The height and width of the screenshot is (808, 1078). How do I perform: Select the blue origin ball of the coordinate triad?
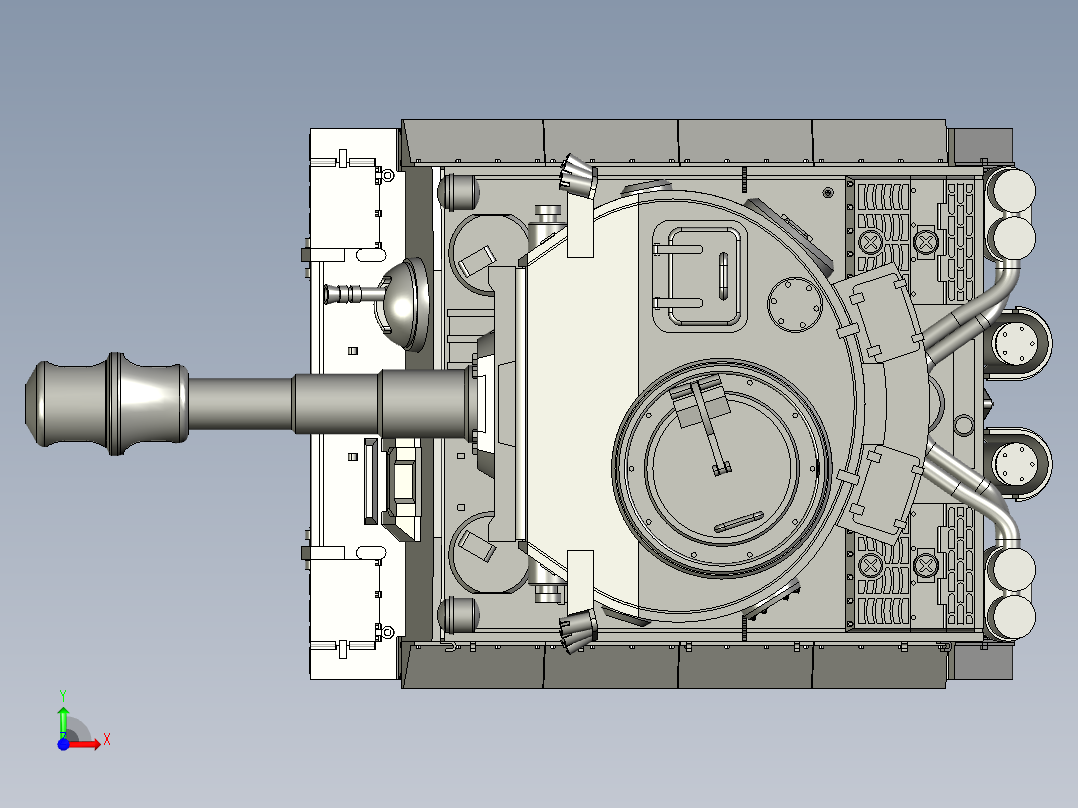(63, 744)
